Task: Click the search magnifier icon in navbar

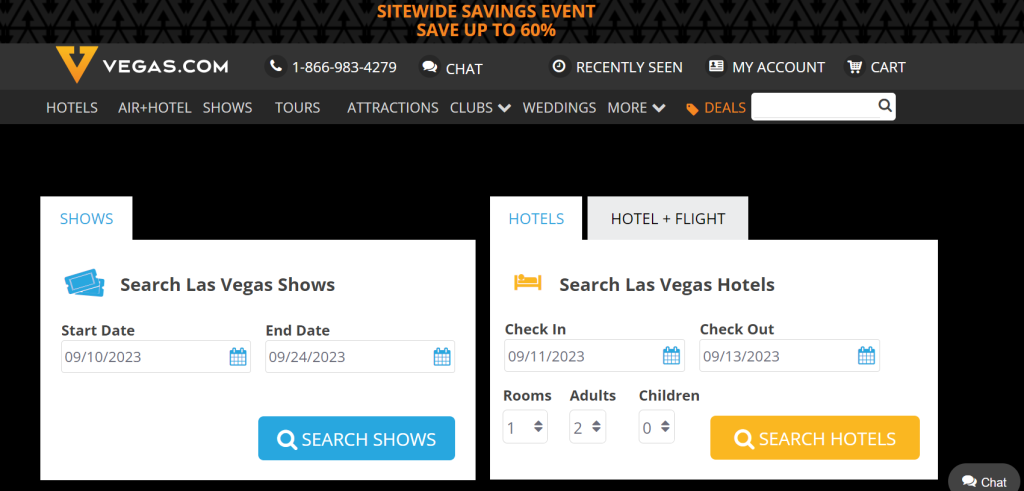Action: click(x=884, y=106)
